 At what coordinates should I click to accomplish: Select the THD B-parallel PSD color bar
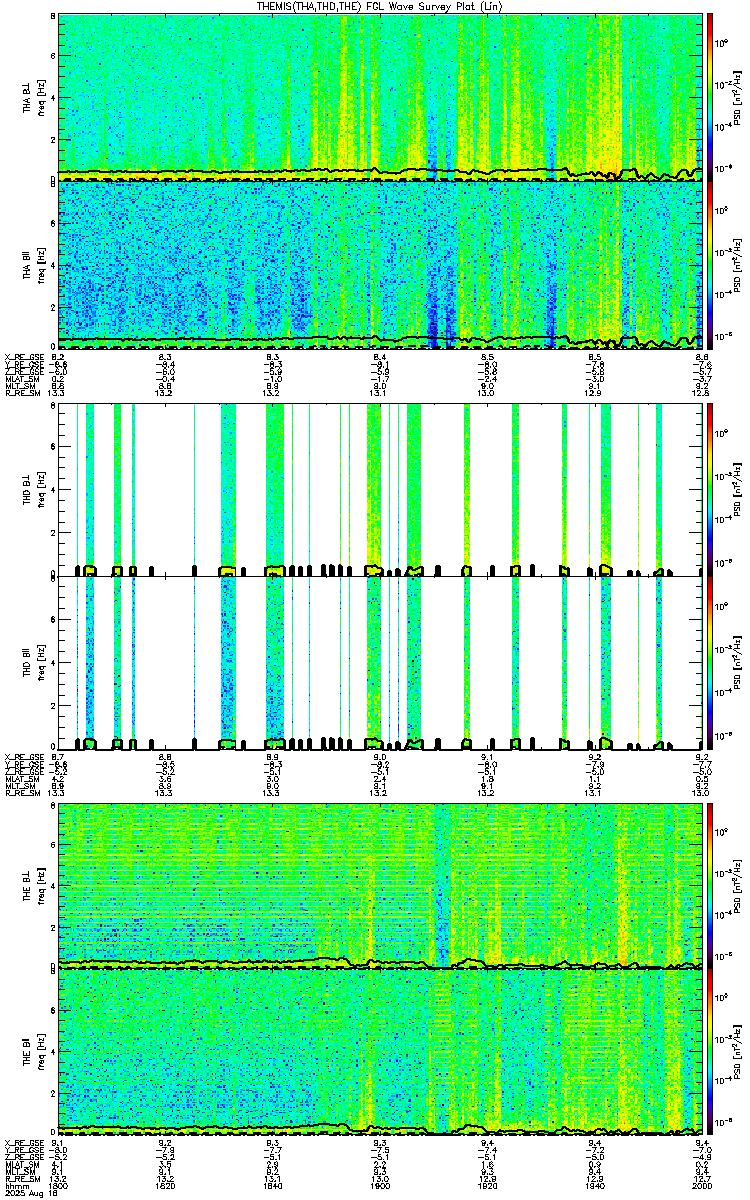pos(711,658)
